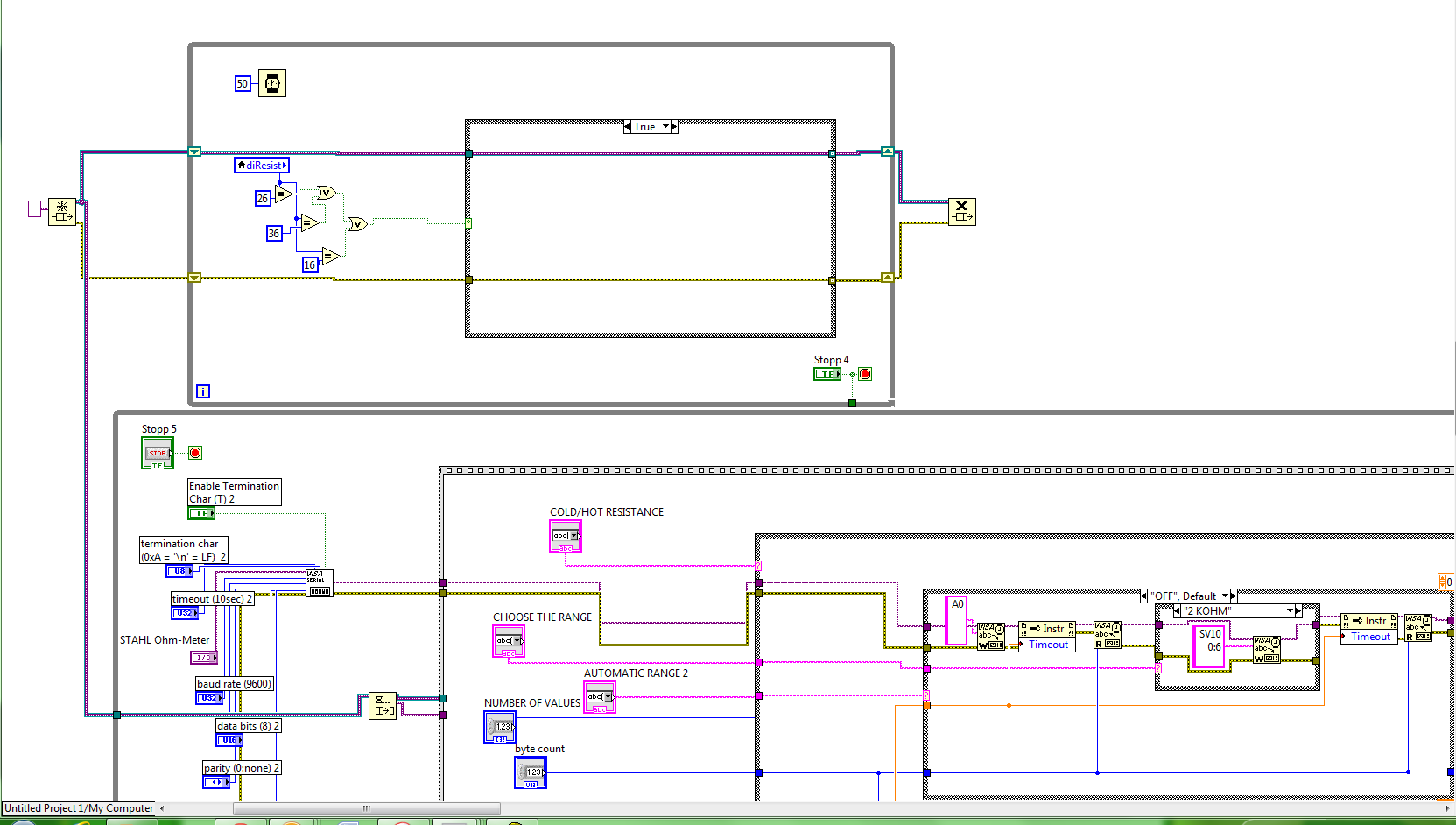Select the data bits U16 terminal
The height and width of the screenshot is (825, 1456).
tap(229, 740)
